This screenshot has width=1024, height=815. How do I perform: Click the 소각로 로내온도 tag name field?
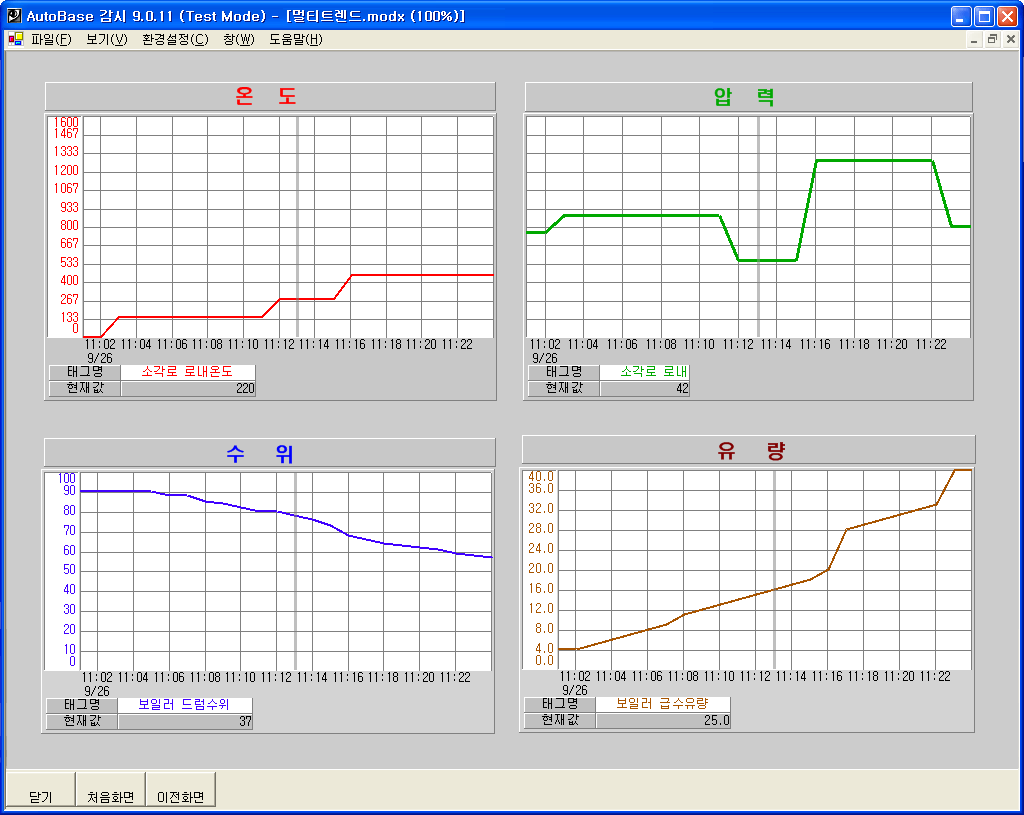point(187,371)
